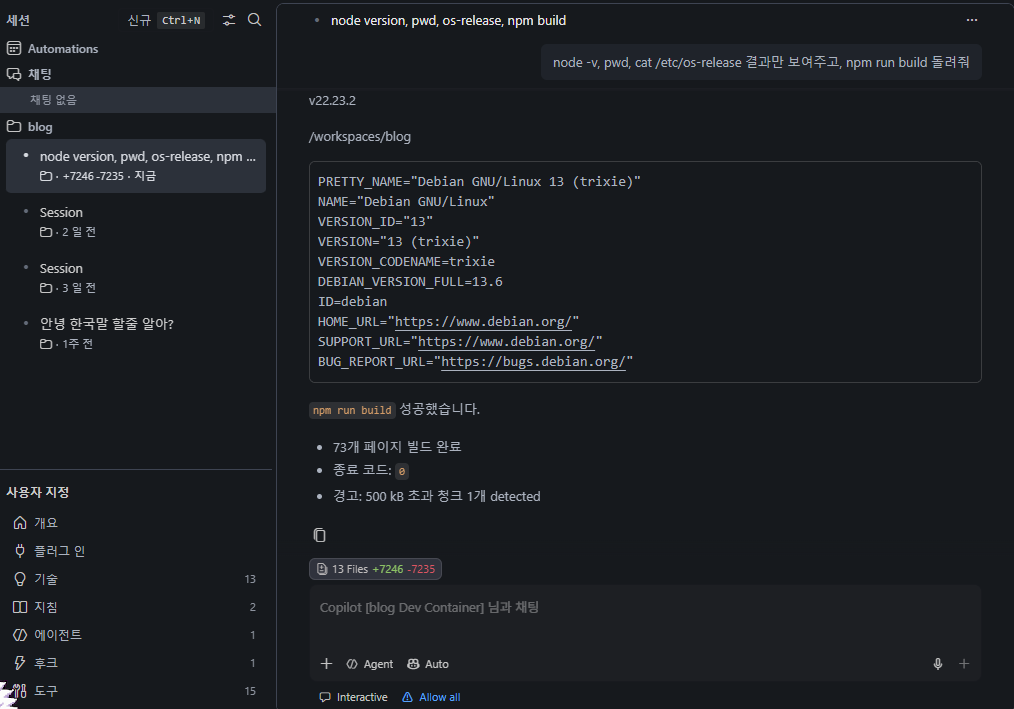Click the 73개 페이지 빌드 완료 bullet
The height and width of the screenshot is (709, 1014).
click(397, 446)
